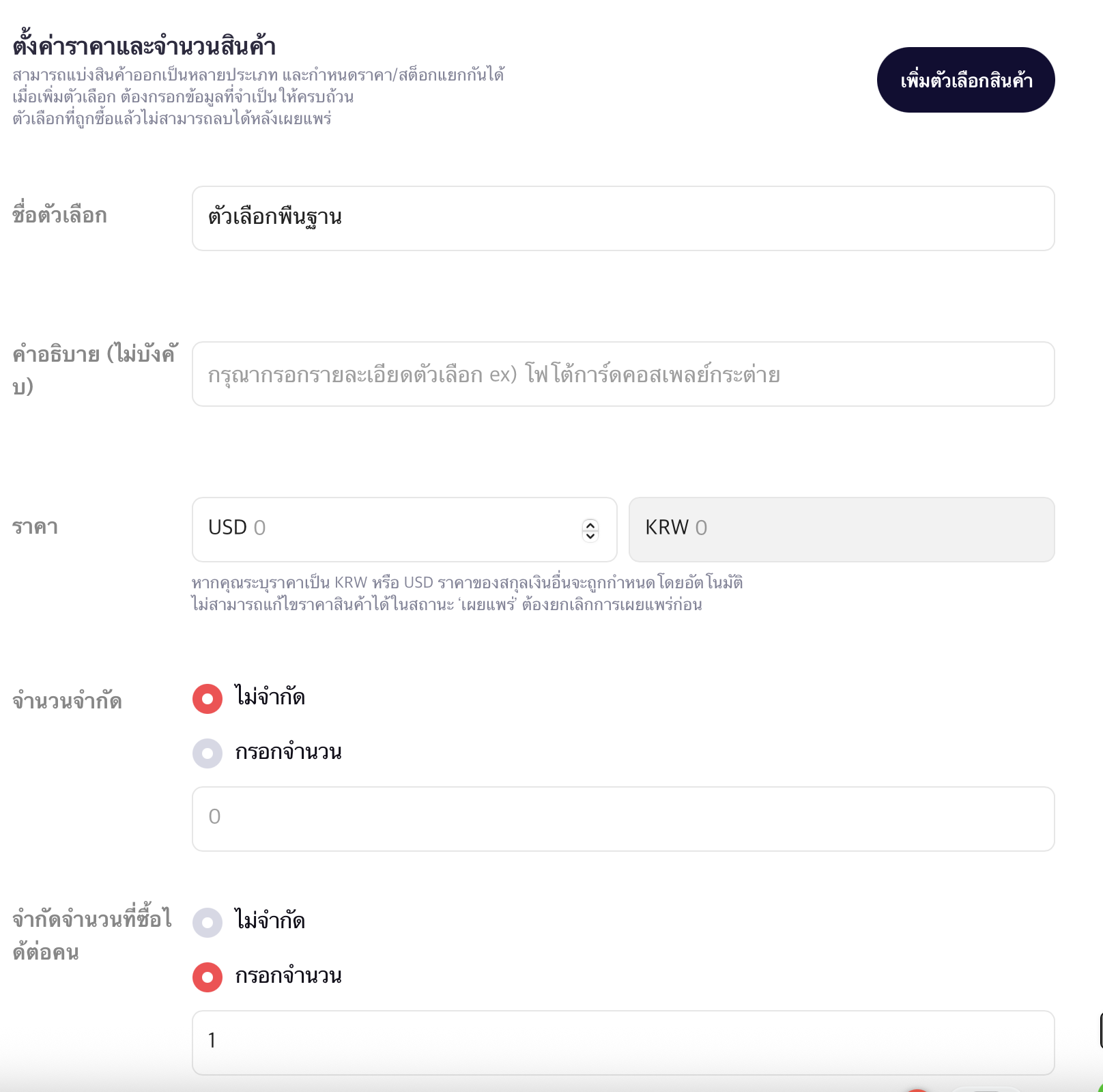
Task: Click the เพิ่มตัวเลือกสินค้า button
Action: [965, 80]
